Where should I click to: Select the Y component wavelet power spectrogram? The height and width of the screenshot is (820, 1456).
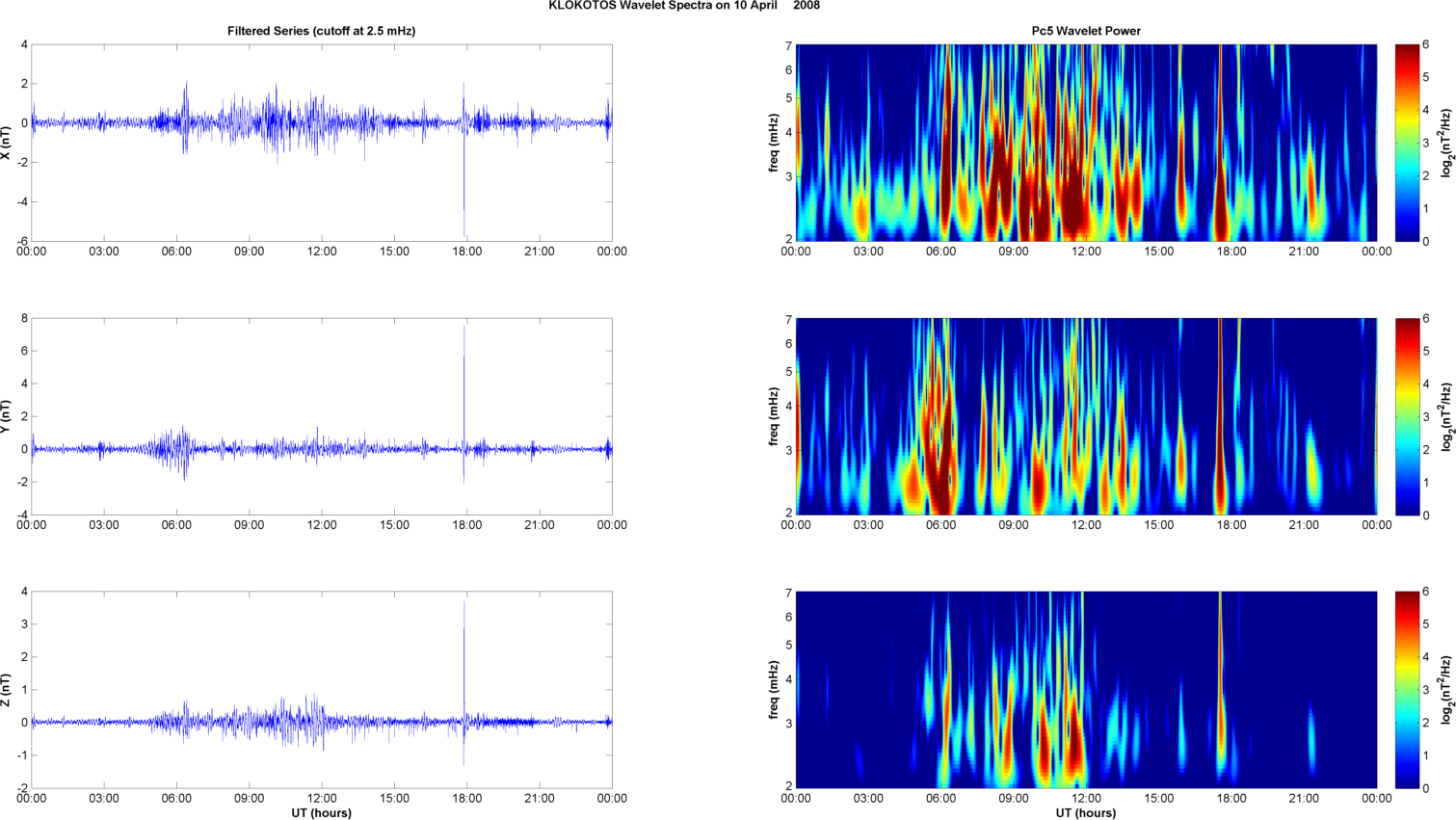click(1086, 416)
